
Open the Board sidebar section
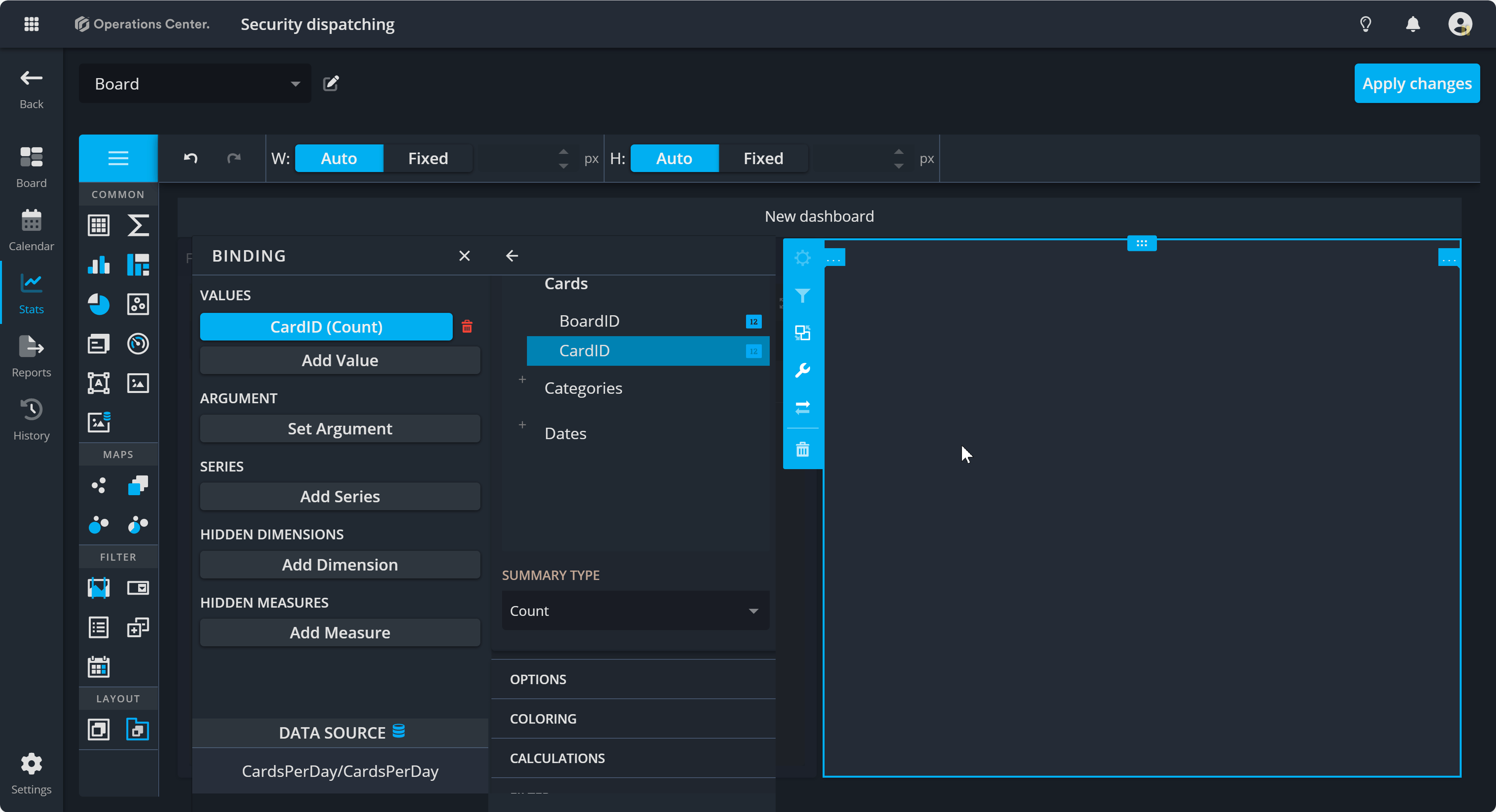pyautogui.click(x=31, y=167)
